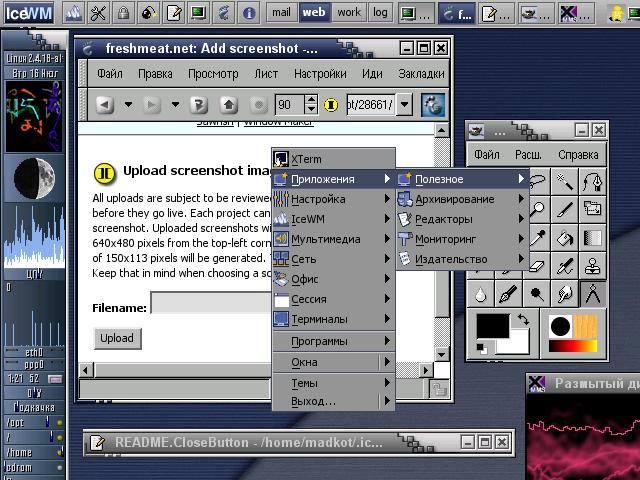This screenshot has height=480, width=640.
Task: Select the Magnify zoom tool in GIMP
Action: 538,210
